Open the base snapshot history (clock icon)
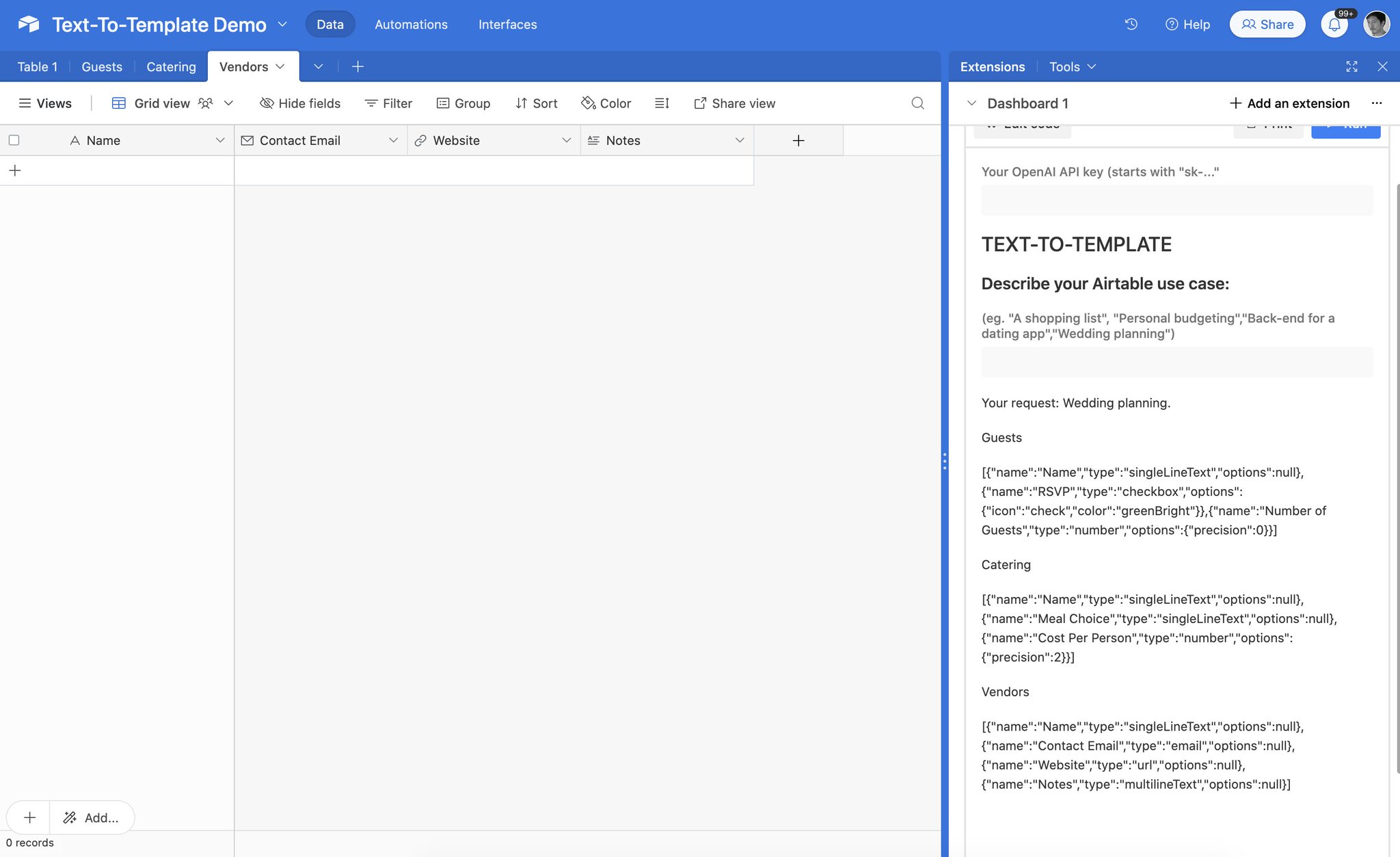The width and height of the screenshot is (1400, 857). 1130,24
